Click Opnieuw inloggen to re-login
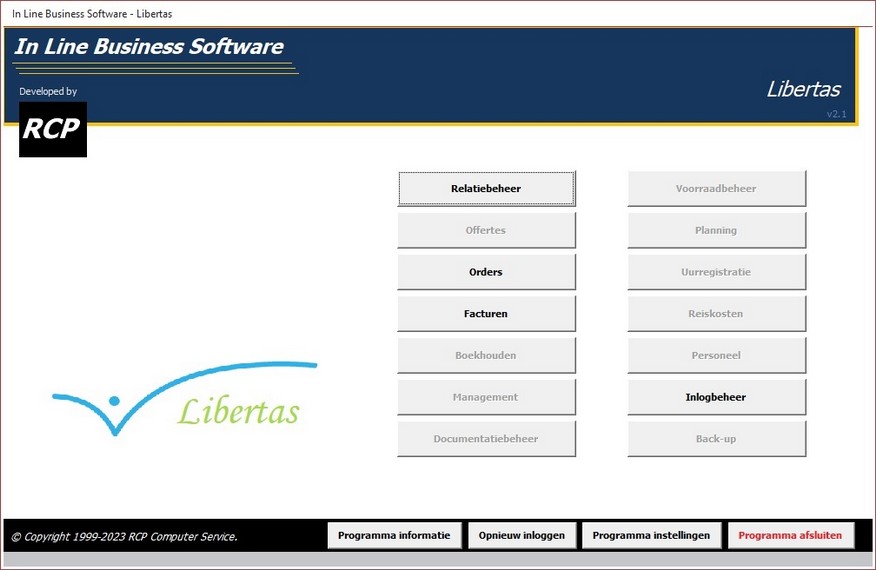 (522, 535)
